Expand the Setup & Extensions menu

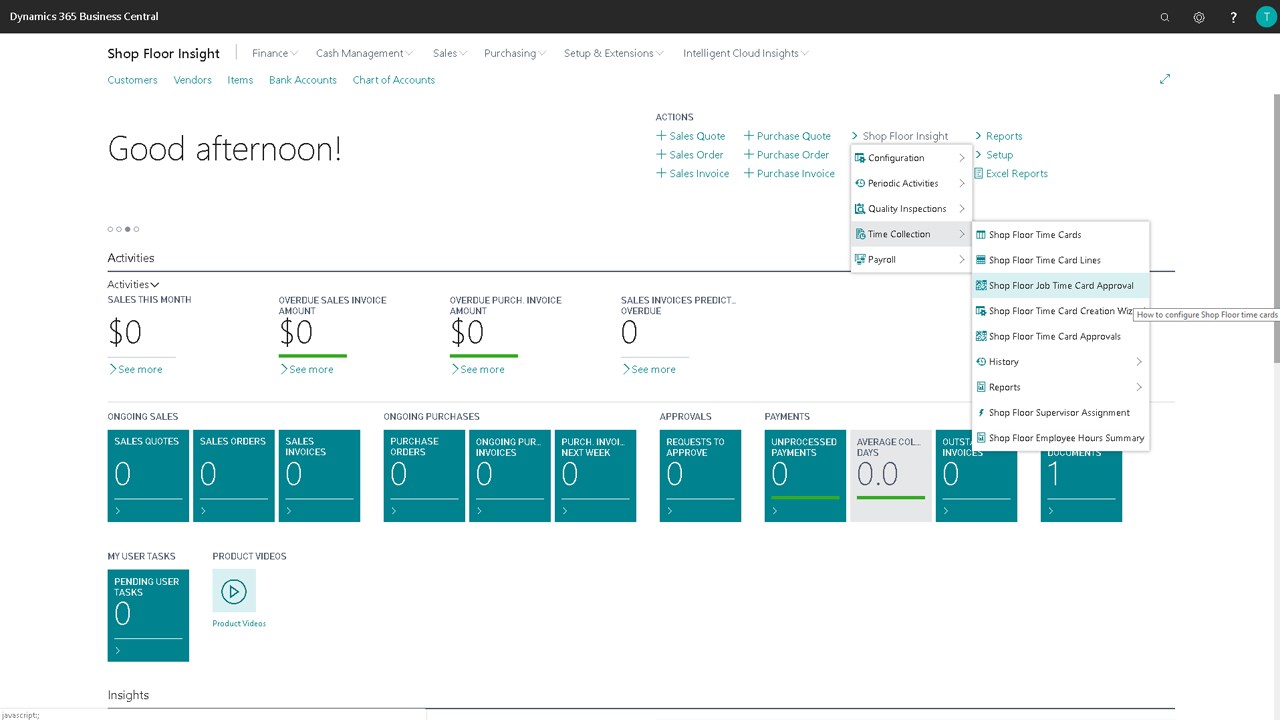[614, 53]
